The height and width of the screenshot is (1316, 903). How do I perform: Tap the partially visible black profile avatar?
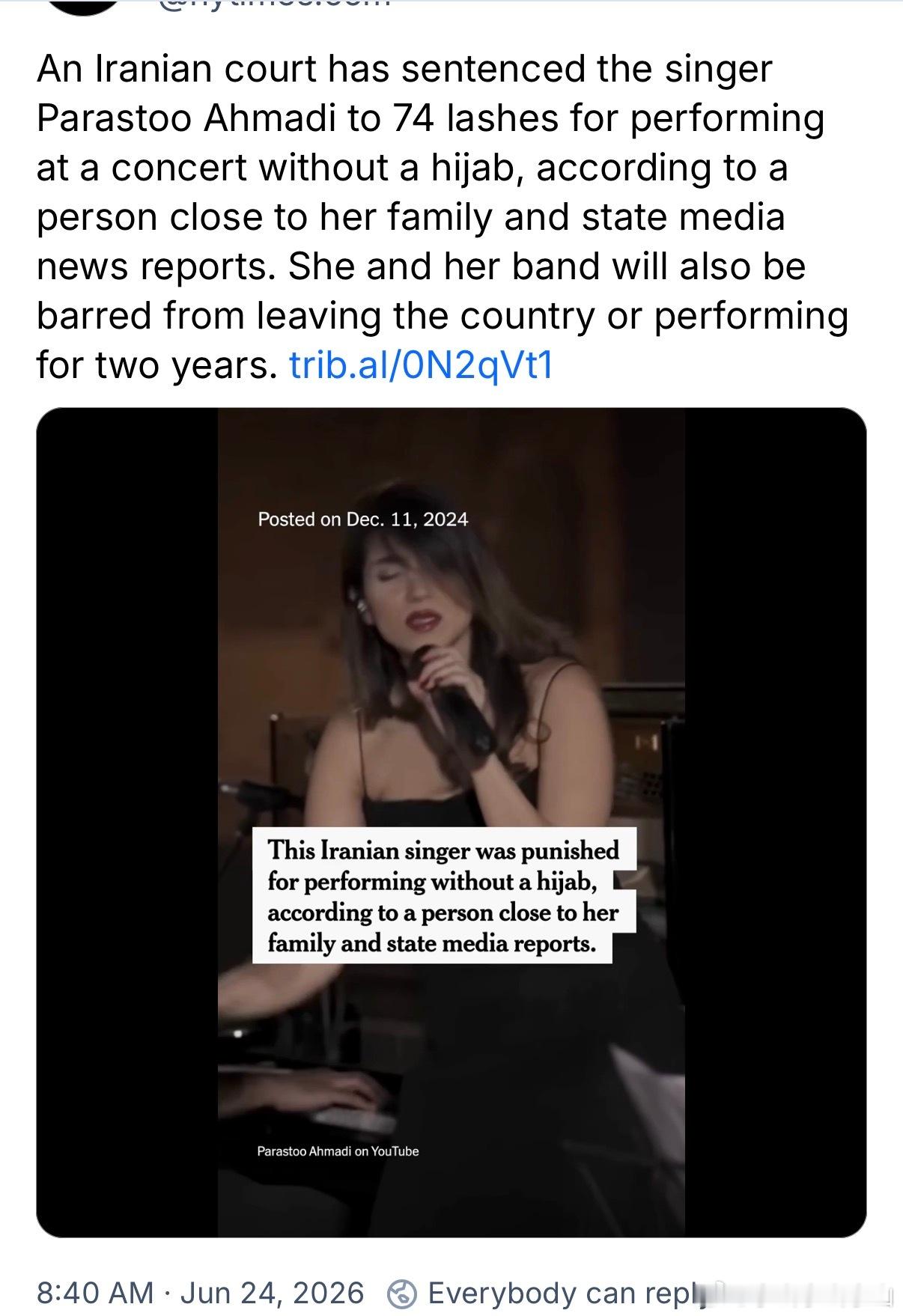click(x=84, y=7)
